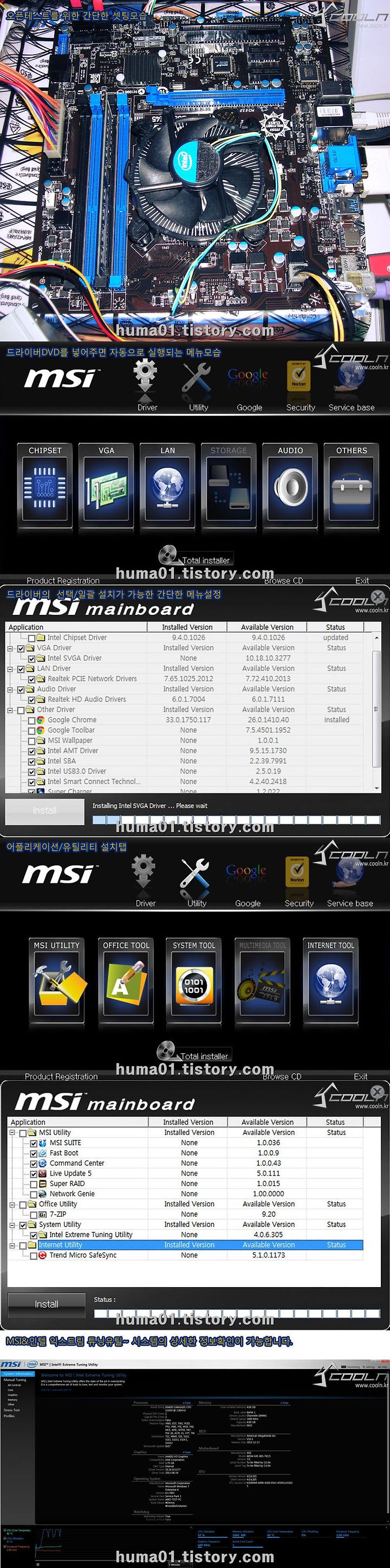Open the SYSTEM TOOL tile
The image size is (390, 1568).
[194, 981]
